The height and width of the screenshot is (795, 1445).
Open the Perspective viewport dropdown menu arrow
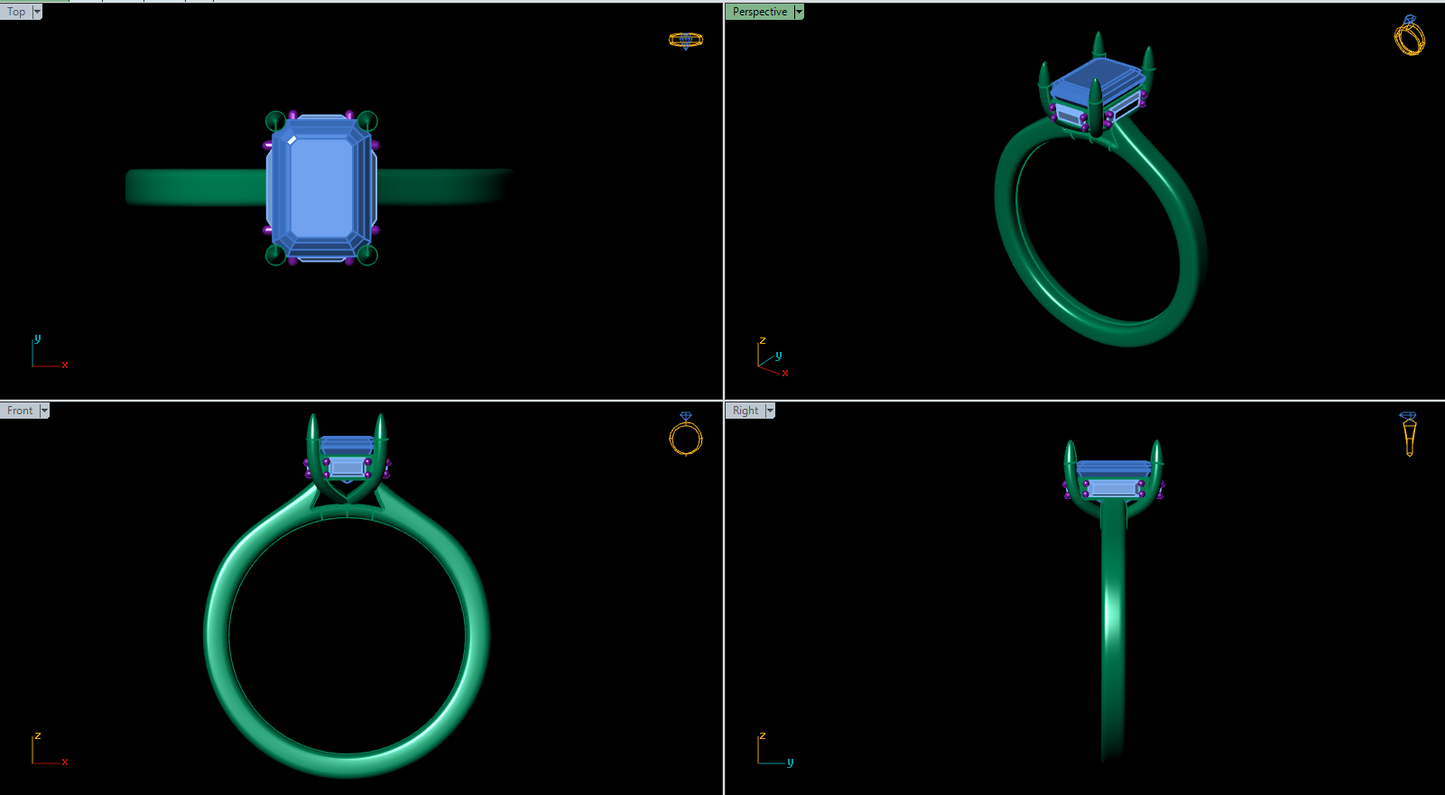(x=799, y=12)
